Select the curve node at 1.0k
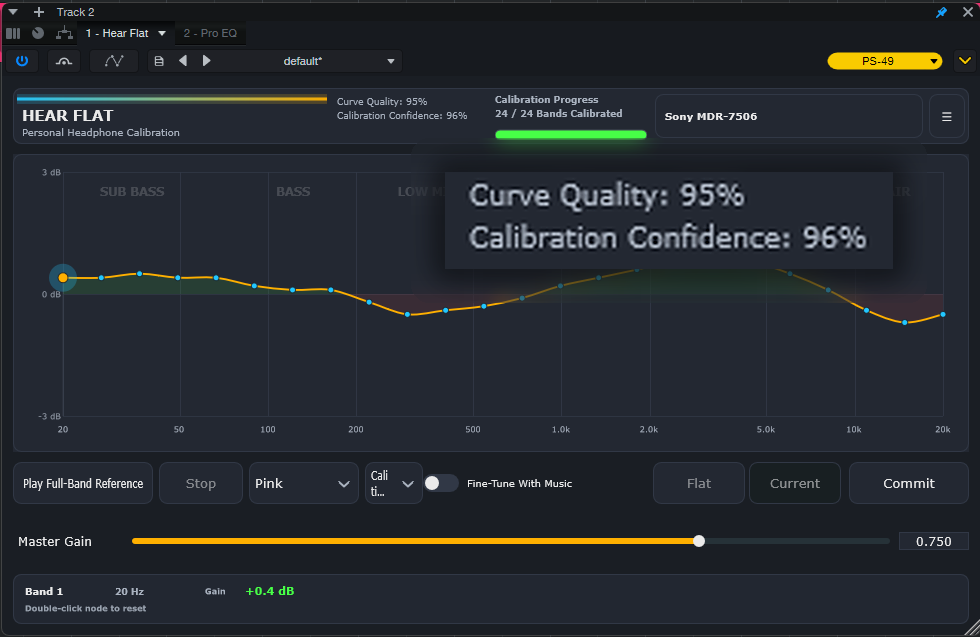 coord(561,286)
